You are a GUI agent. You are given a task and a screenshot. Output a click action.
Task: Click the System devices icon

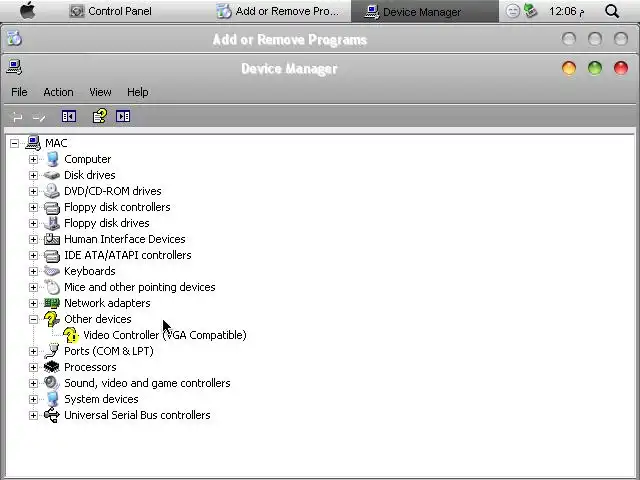tap(52, 399)
